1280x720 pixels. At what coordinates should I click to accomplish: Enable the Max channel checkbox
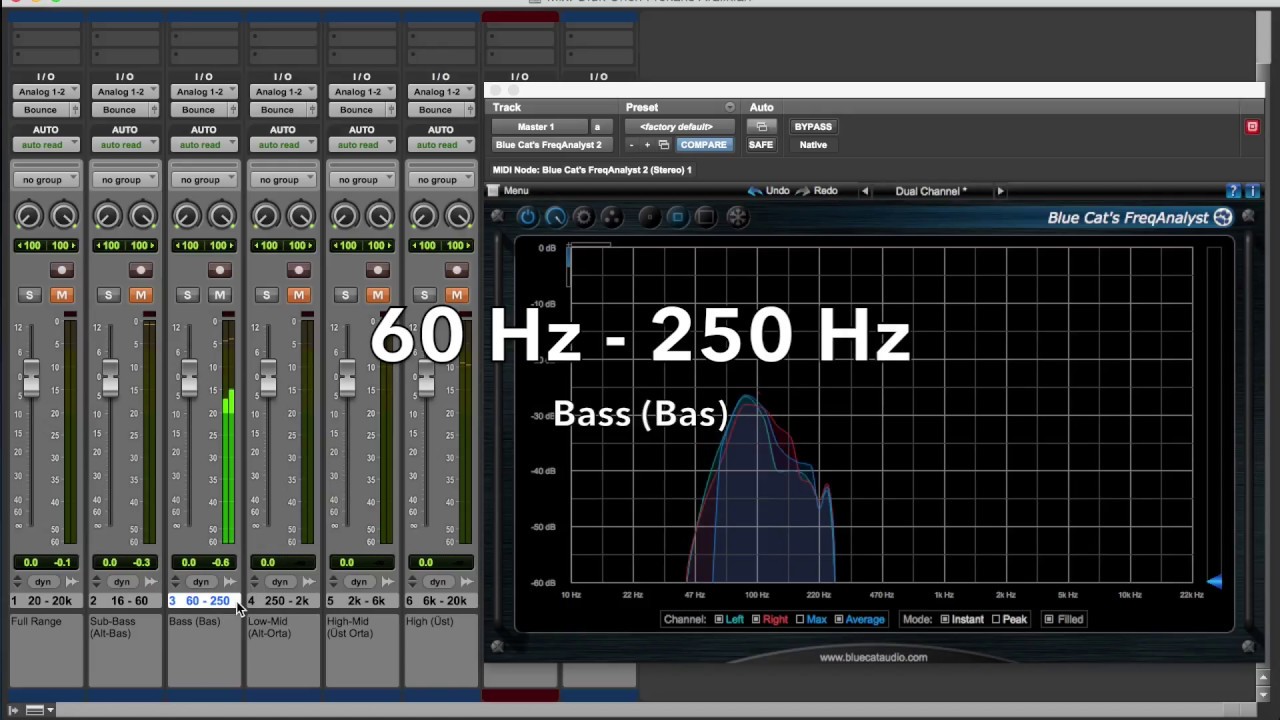799,620
